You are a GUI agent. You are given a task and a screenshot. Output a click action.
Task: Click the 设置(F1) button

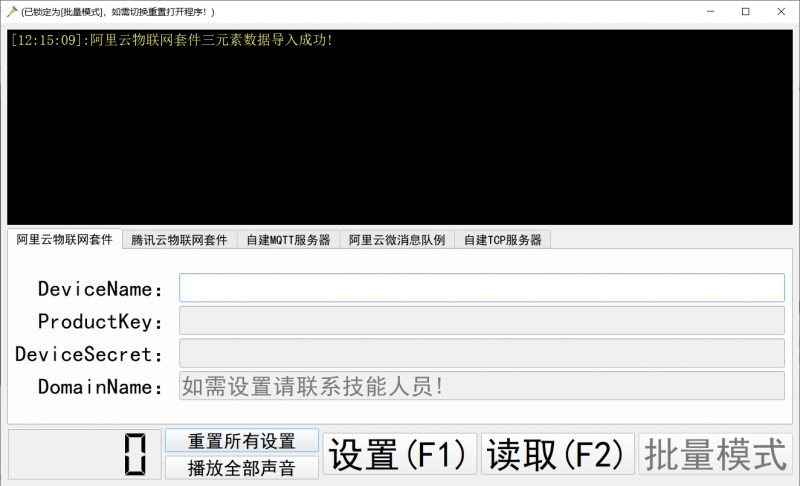tap(399, 454)
